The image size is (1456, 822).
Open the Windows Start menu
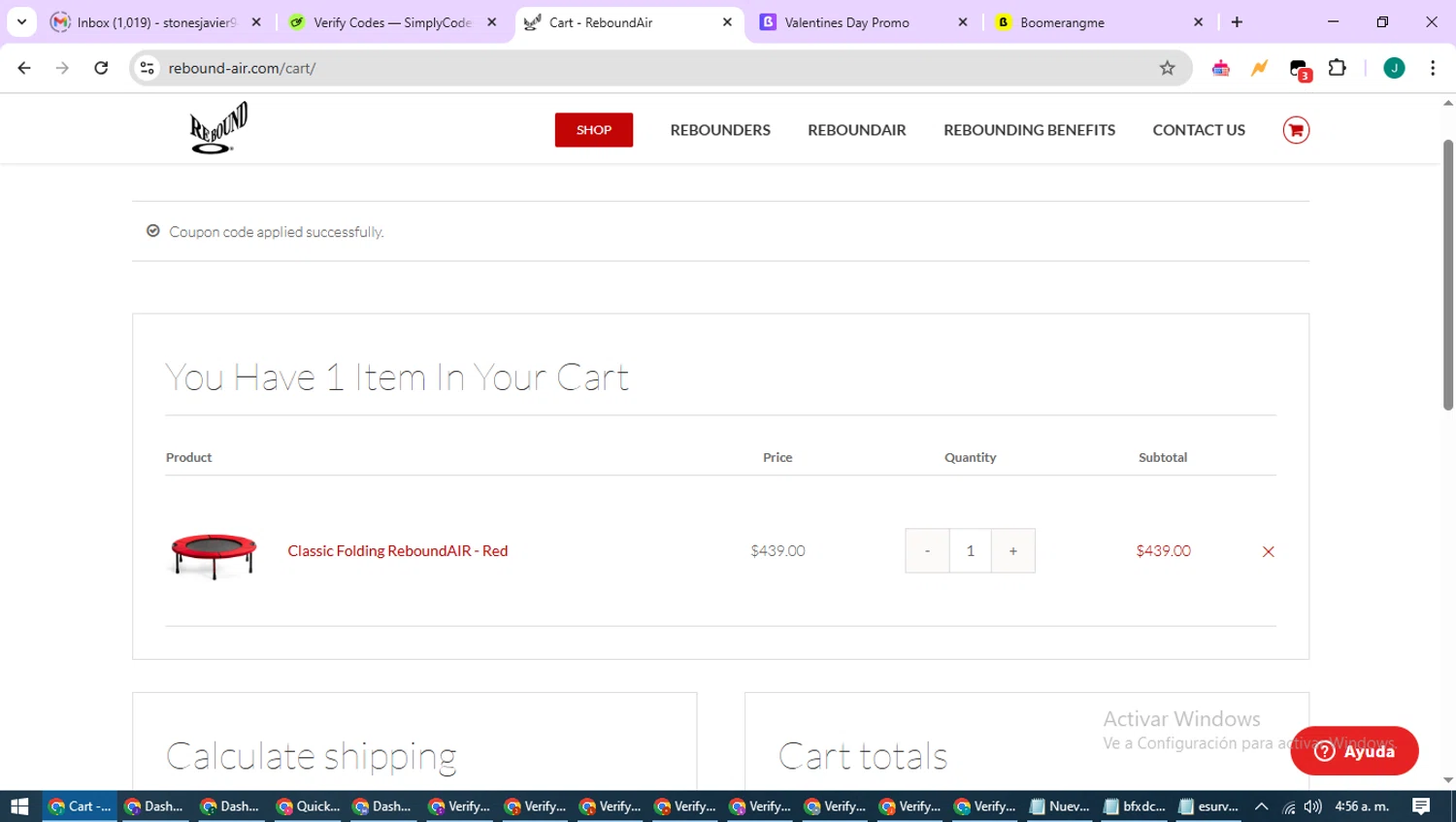click(x=19, y=806)
